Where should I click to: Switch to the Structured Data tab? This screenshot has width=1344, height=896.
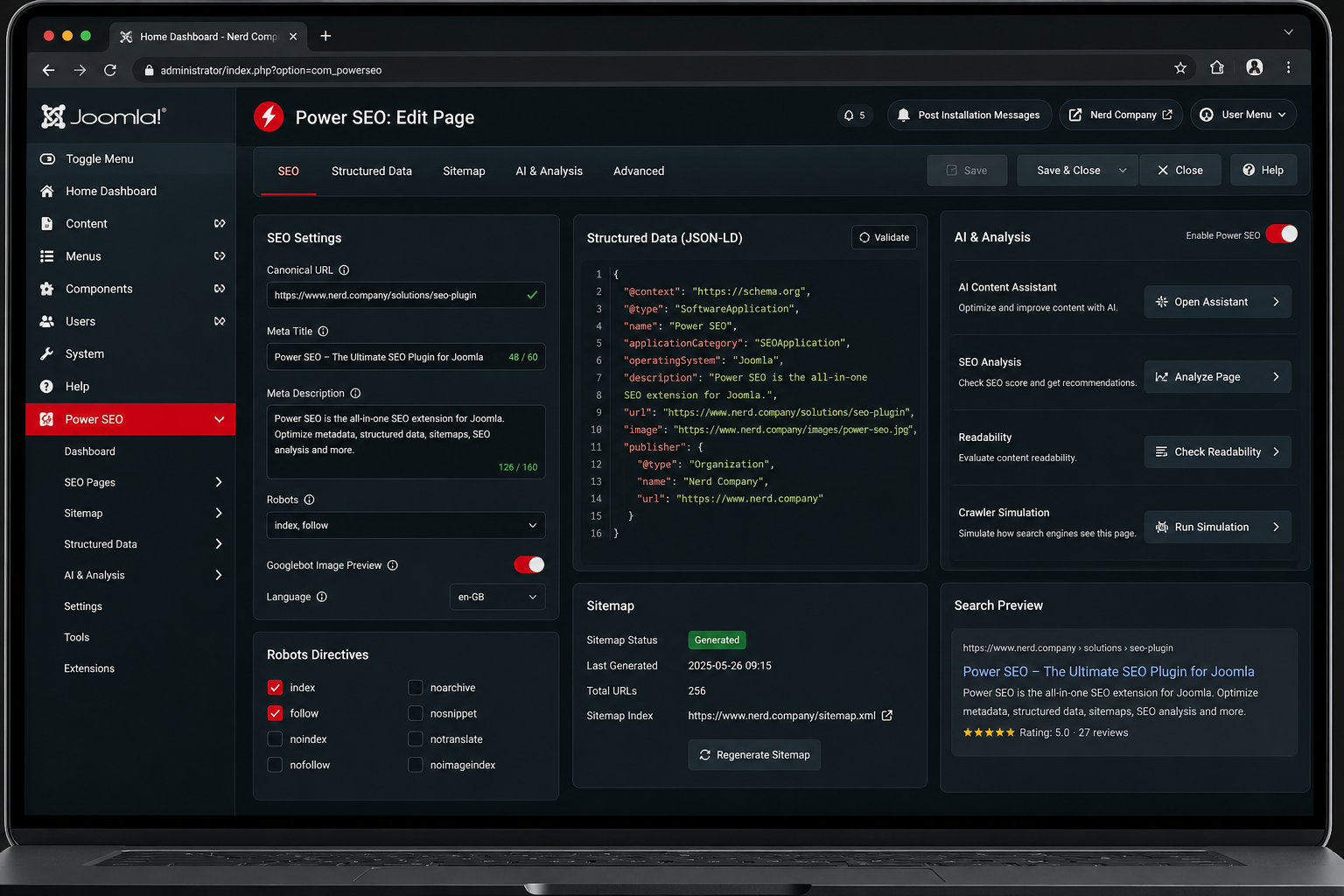[372, 171]
